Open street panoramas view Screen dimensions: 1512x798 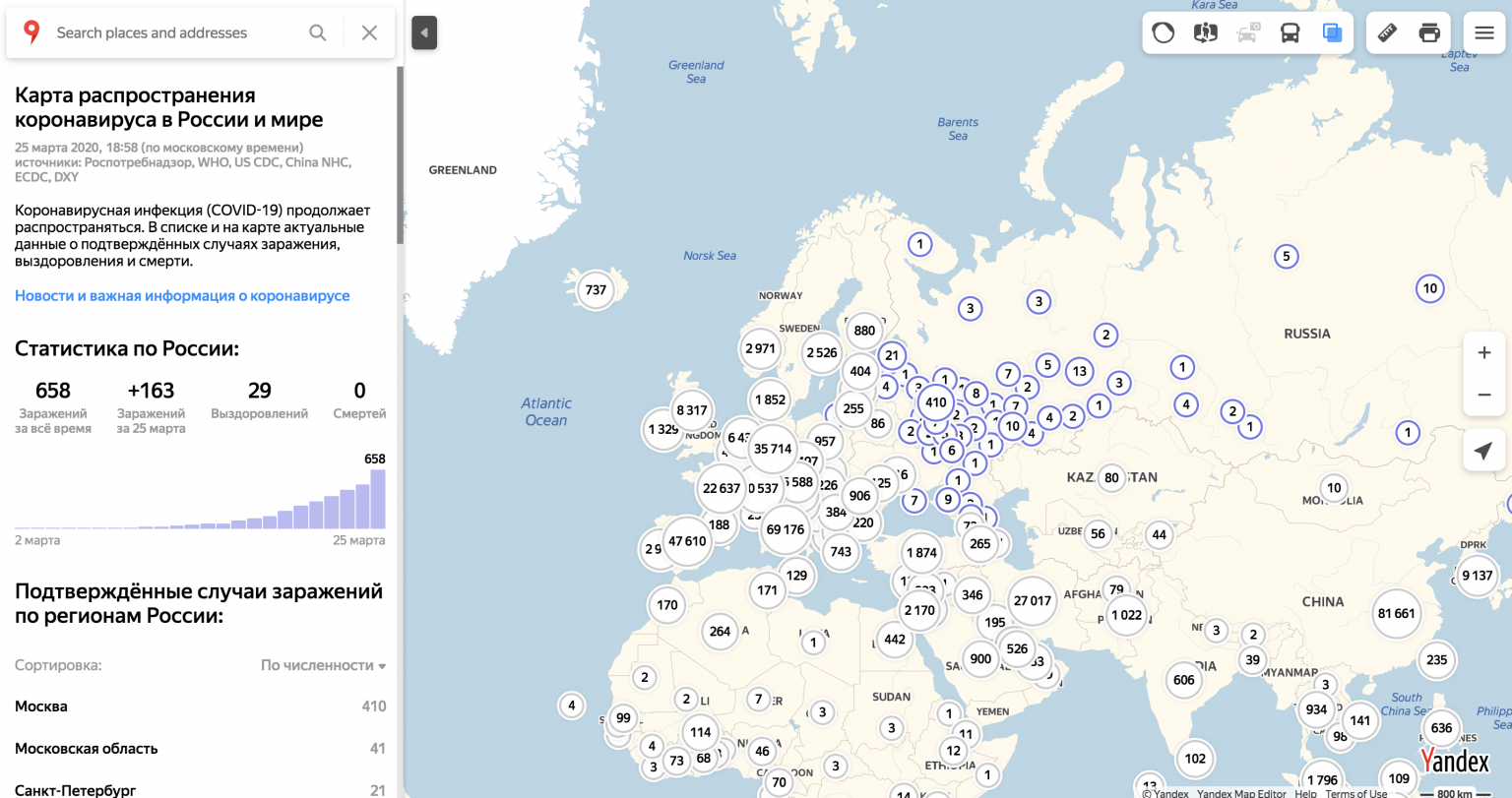(x=1205, y=32)
